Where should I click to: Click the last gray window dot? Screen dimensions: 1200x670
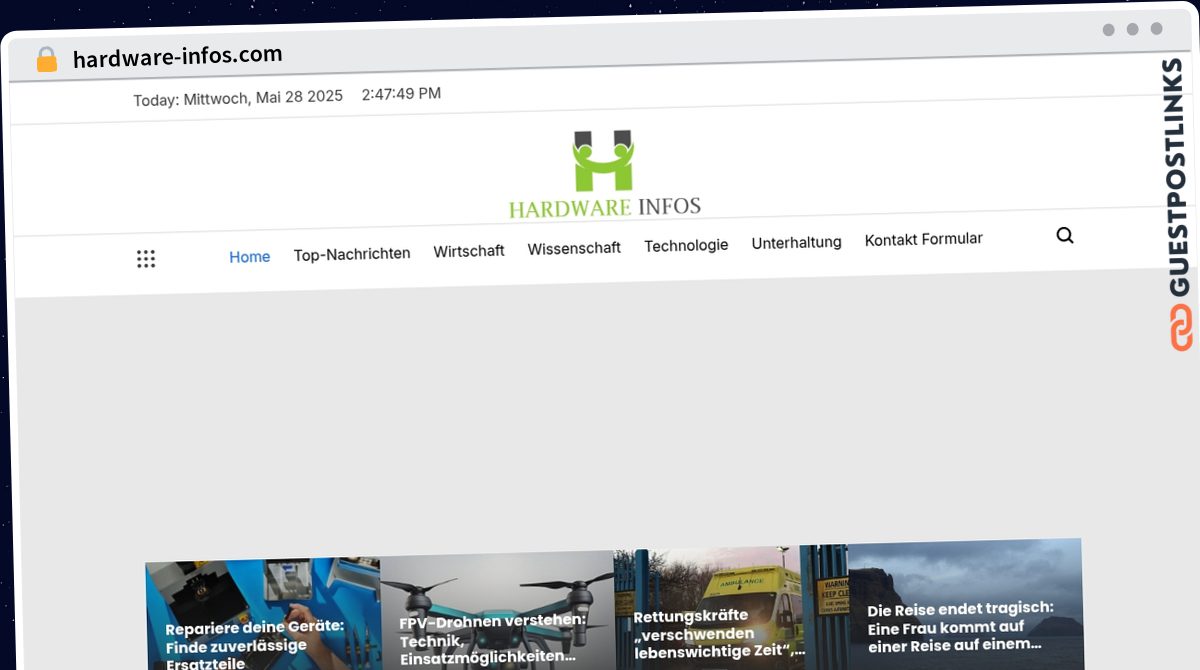(1156, 29)
